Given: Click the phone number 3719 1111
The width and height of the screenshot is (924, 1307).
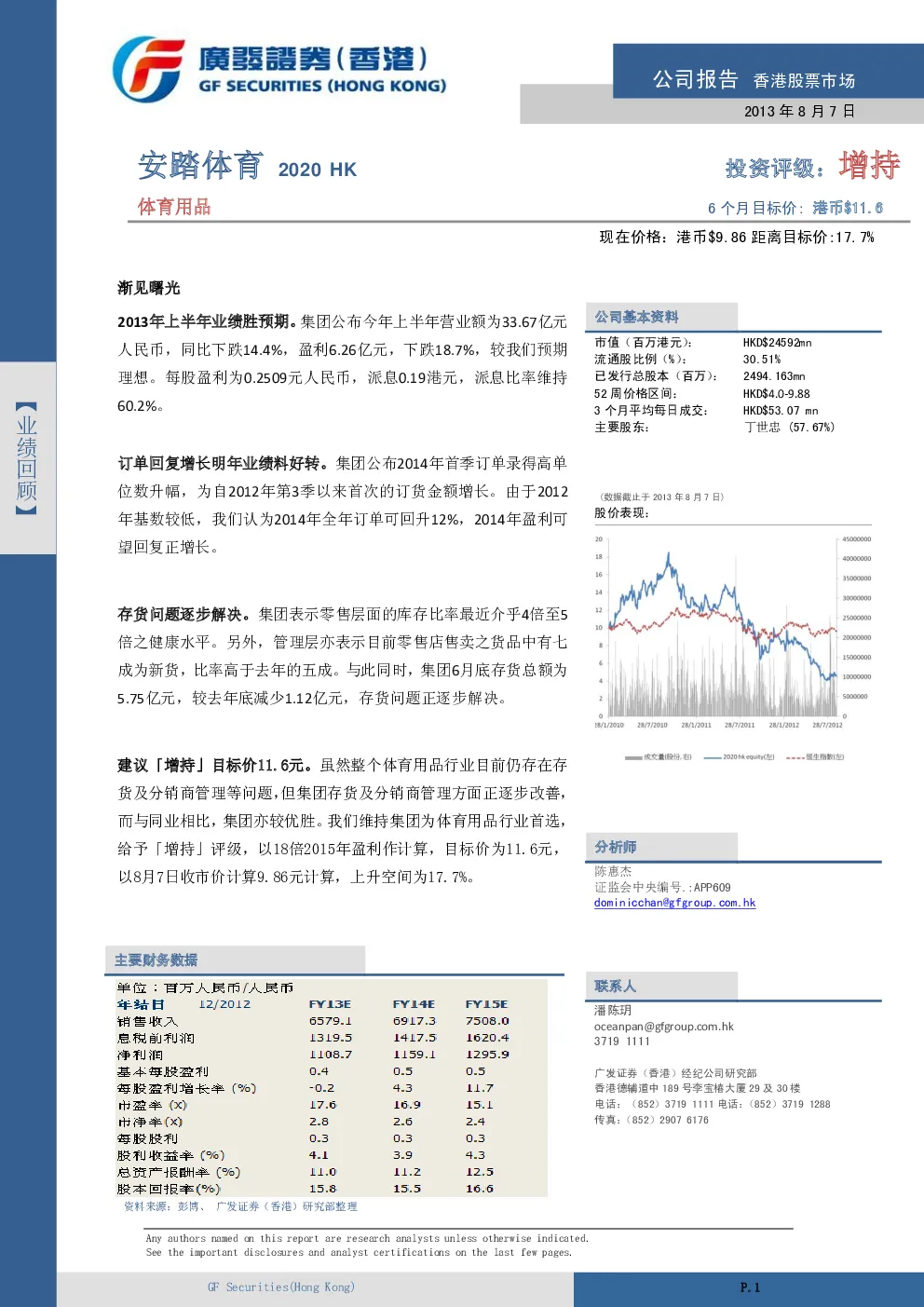Looking at the screenshot, I should point(622,1042).
